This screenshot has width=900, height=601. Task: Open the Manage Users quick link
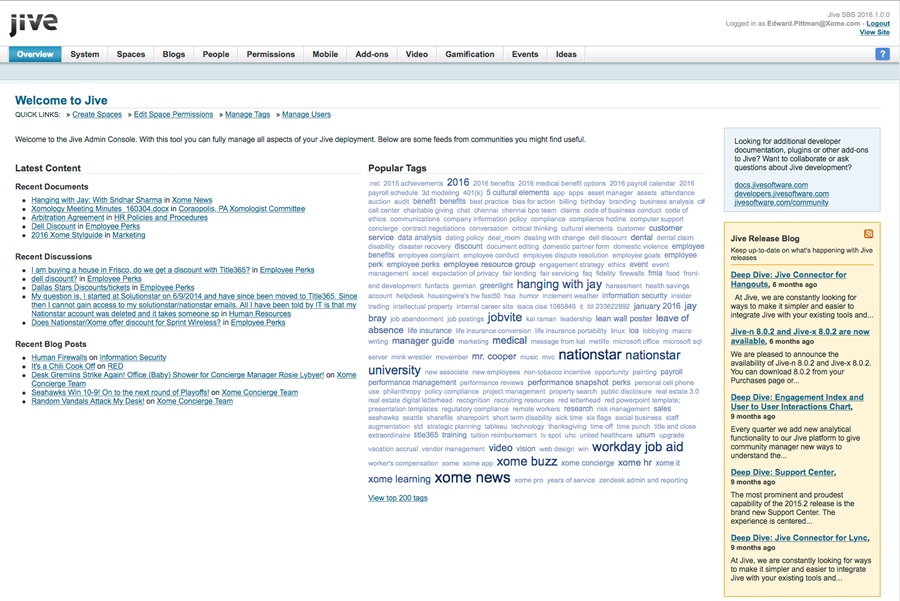pyautogui.click(x=307, y=114)
